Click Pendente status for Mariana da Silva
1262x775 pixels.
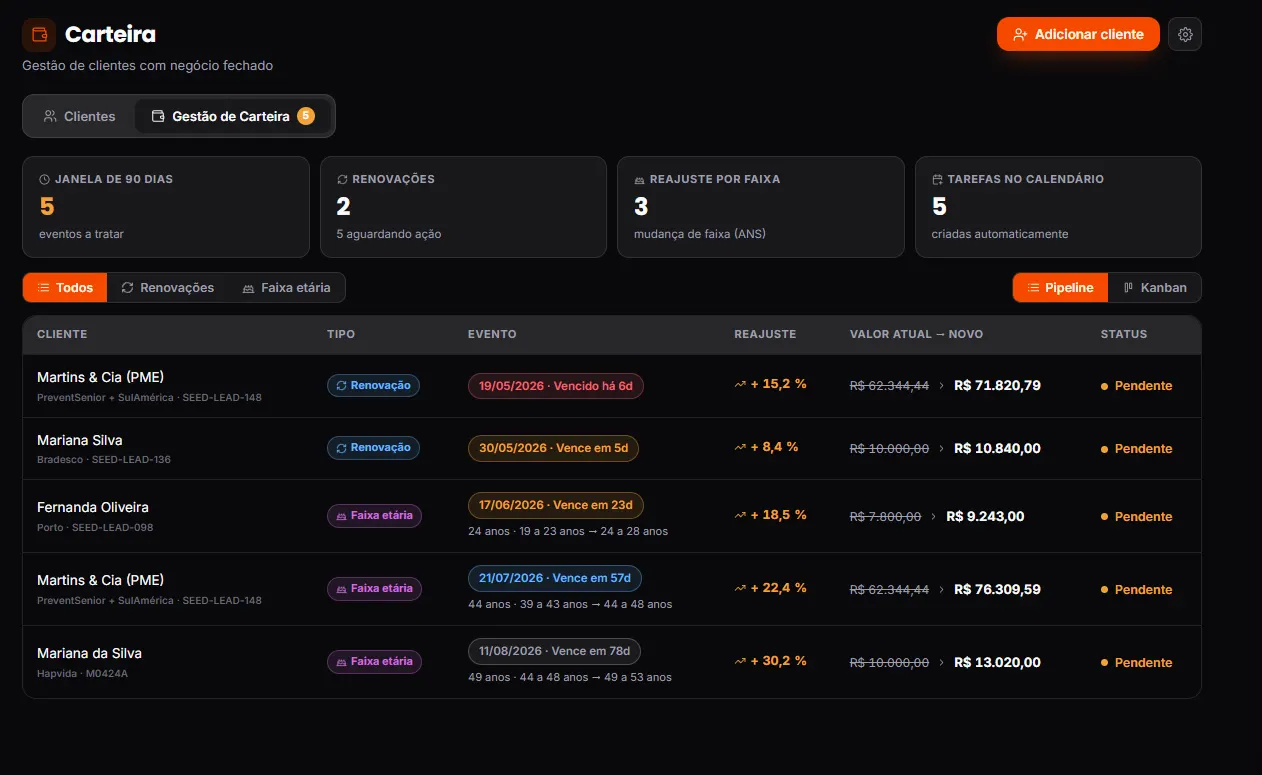pos(1137,663)
